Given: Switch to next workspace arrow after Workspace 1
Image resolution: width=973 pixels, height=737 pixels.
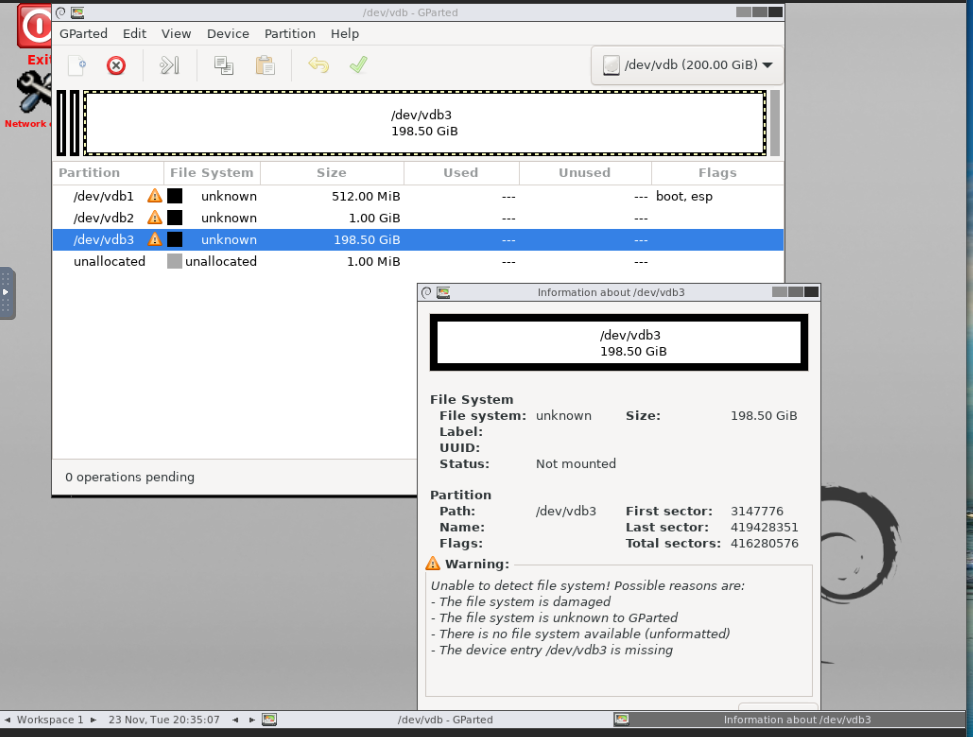Looking at the screenshot, I should point(93,720).
